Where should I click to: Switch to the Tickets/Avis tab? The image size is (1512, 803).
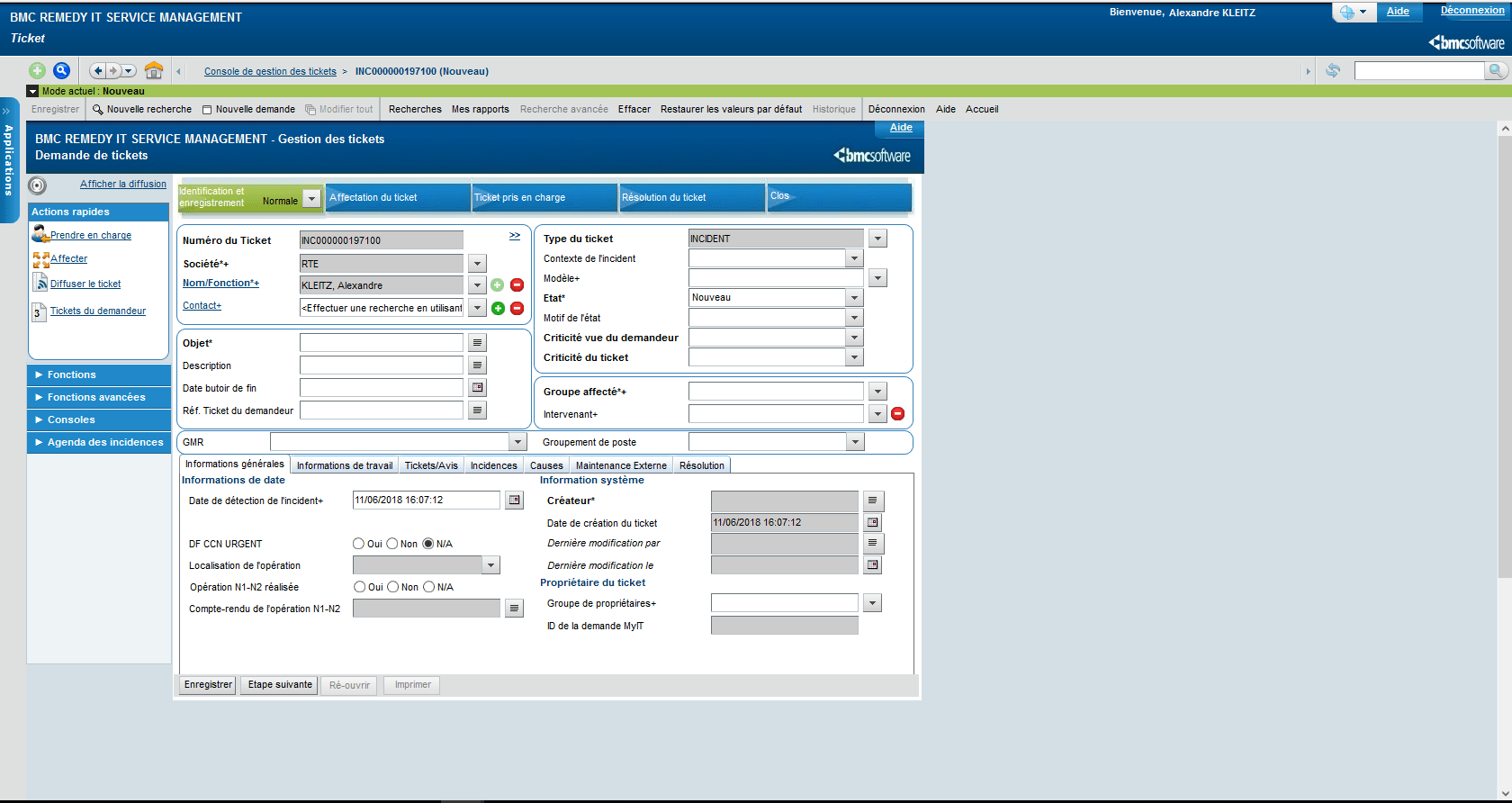click(x=431, y=465)
